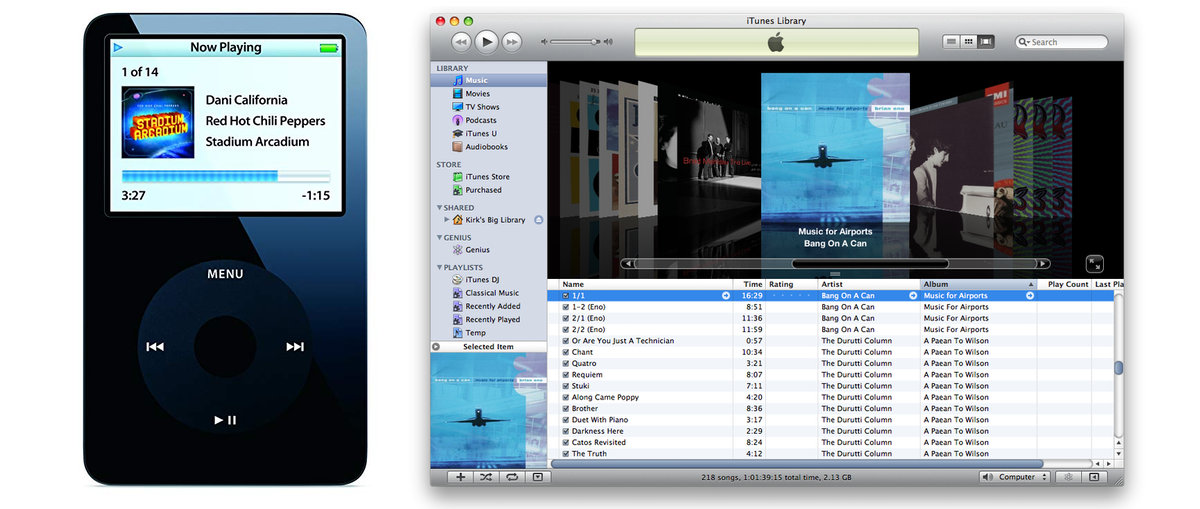Click the iTunes volume slider
The height and width of the screenshot is (509, 1200).
coord(577,42)
